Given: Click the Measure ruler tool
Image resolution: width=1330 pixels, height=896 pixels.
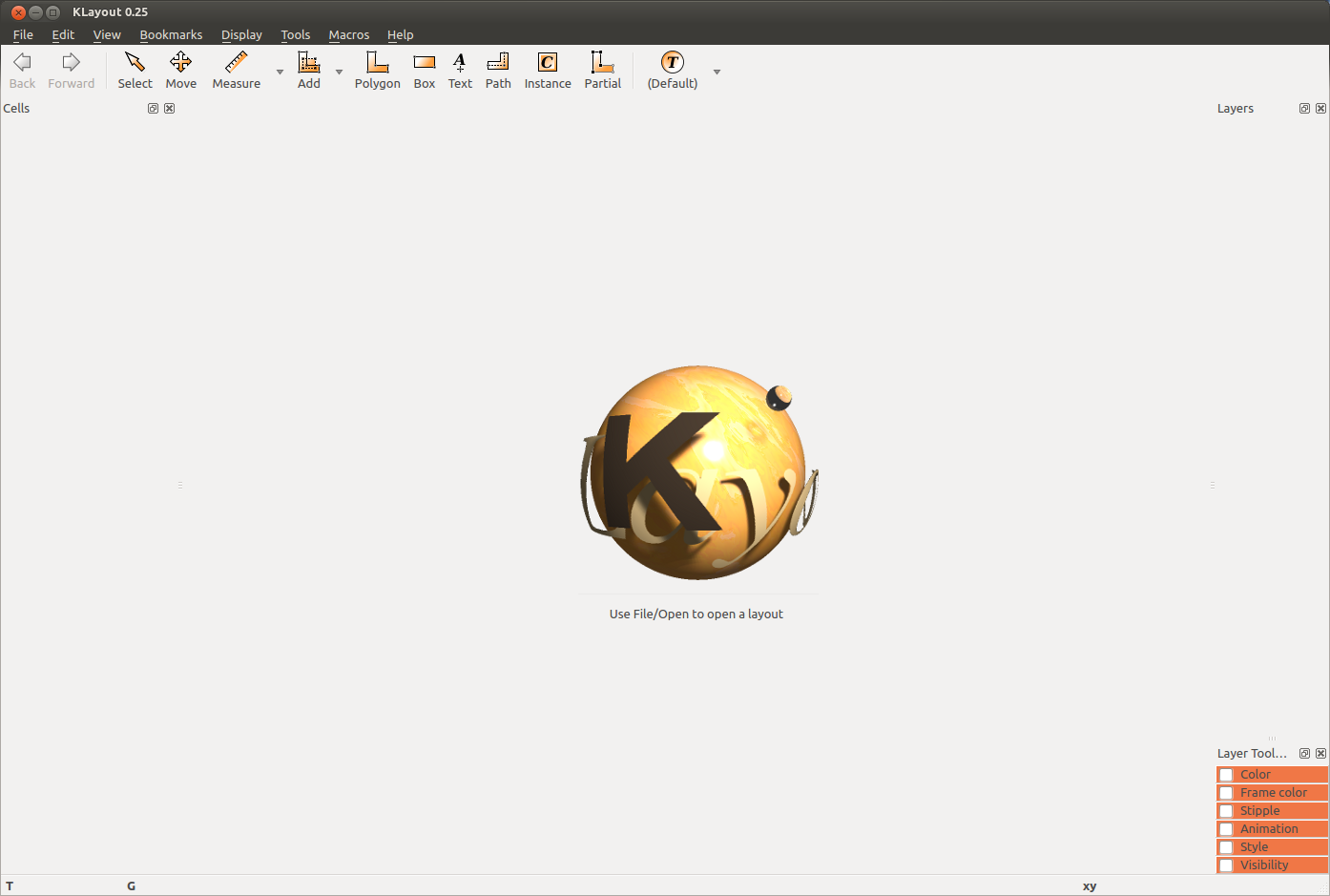Looking at the screenshot, I should [x=236, y=71].
